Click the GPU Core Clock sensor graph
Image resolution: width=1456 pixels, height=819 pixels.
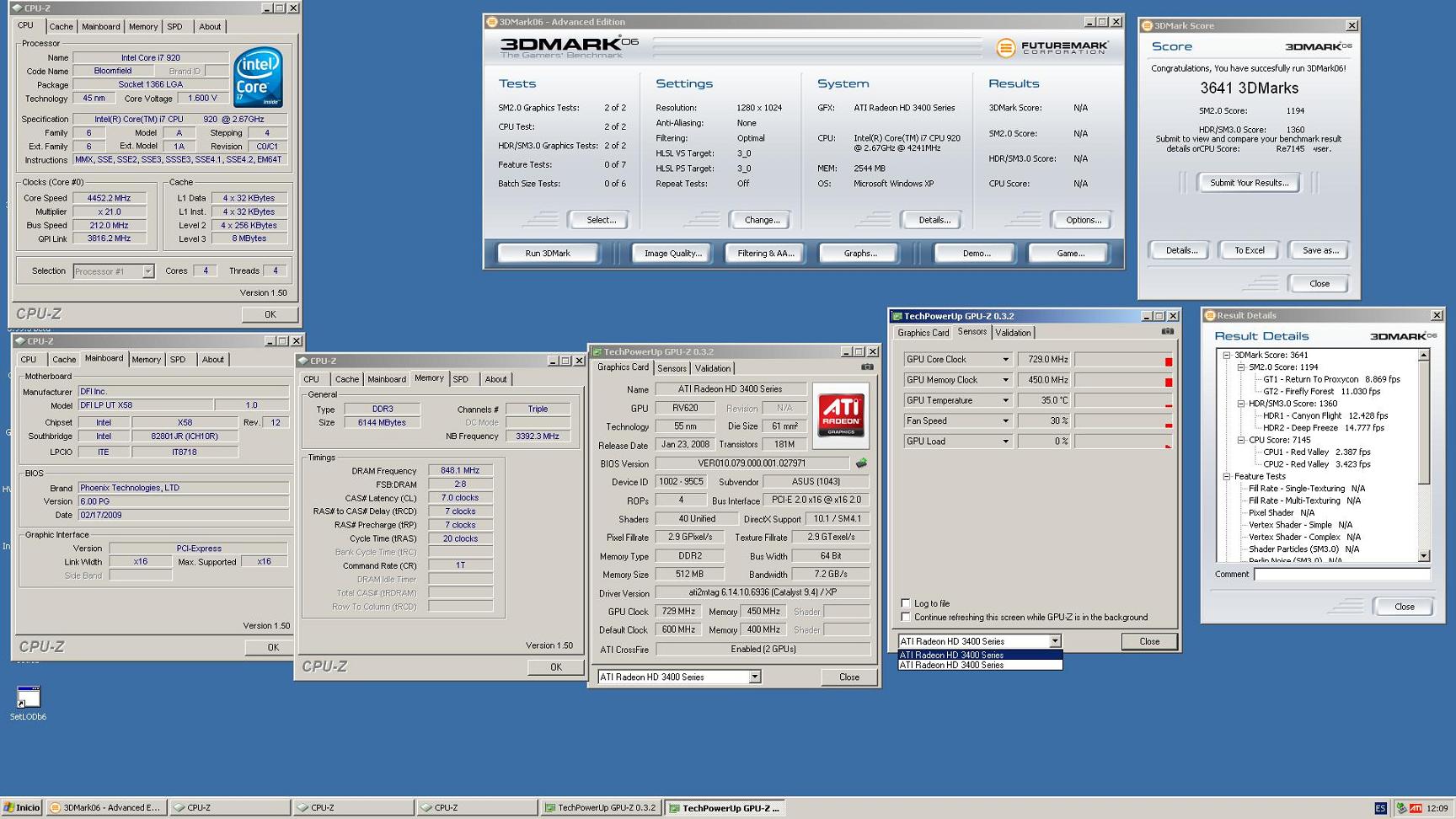coord(1123,360)
